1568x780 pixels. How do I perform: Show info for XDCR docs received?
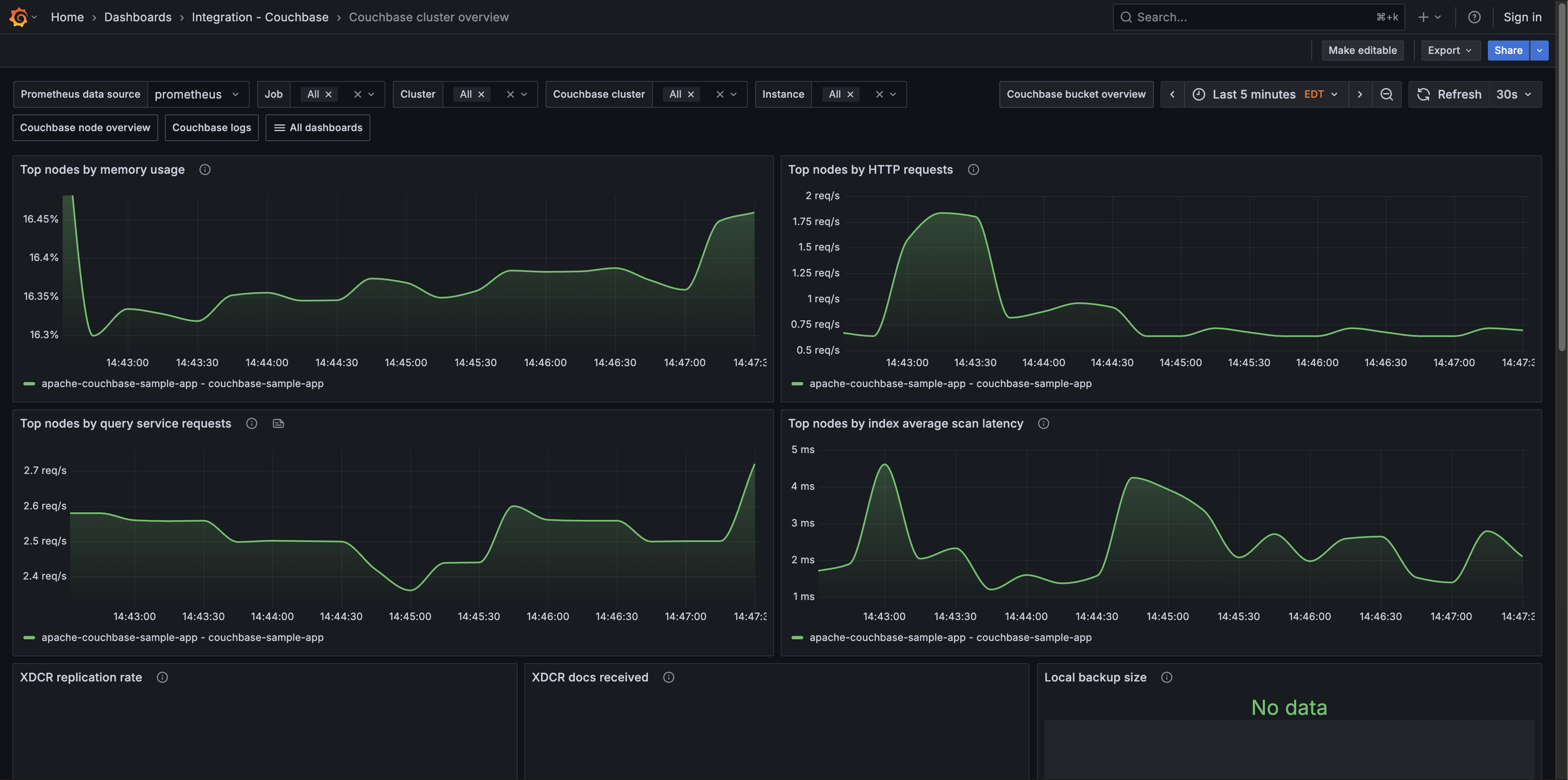tap(668, 678)
